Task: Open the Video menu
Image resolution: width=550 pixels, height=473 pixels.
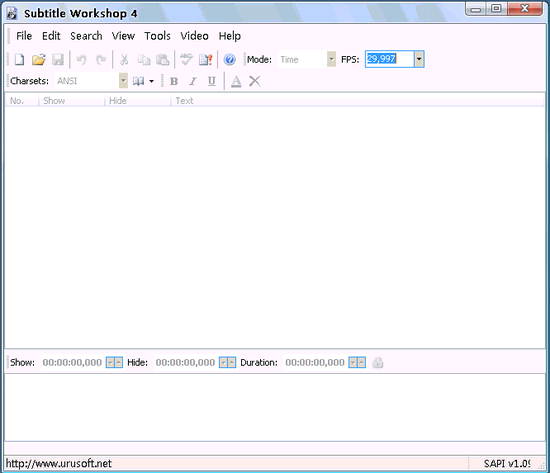Action: 194,36
